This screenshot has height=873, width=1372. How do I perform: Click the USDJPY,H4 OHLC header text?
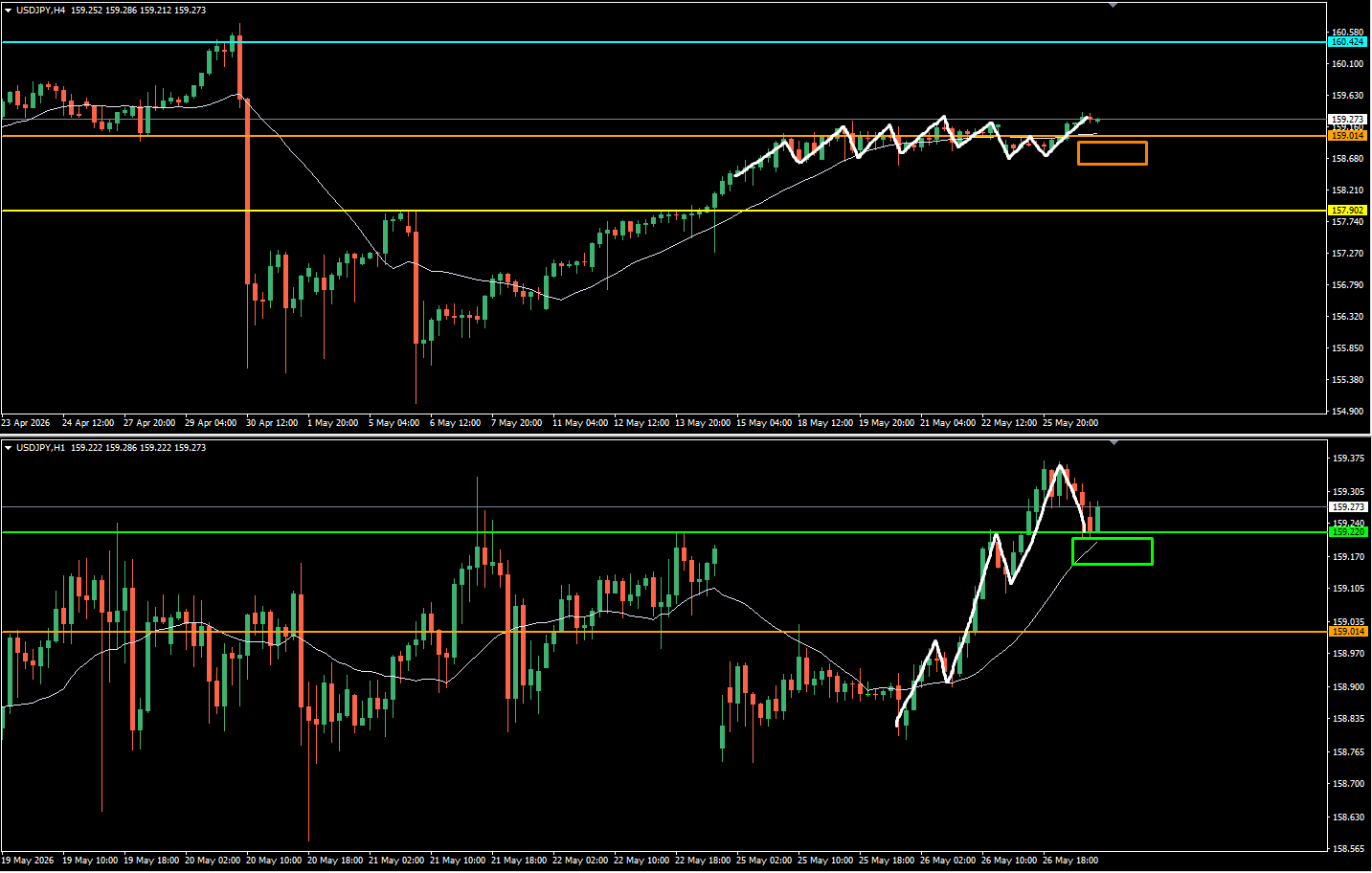111,11
